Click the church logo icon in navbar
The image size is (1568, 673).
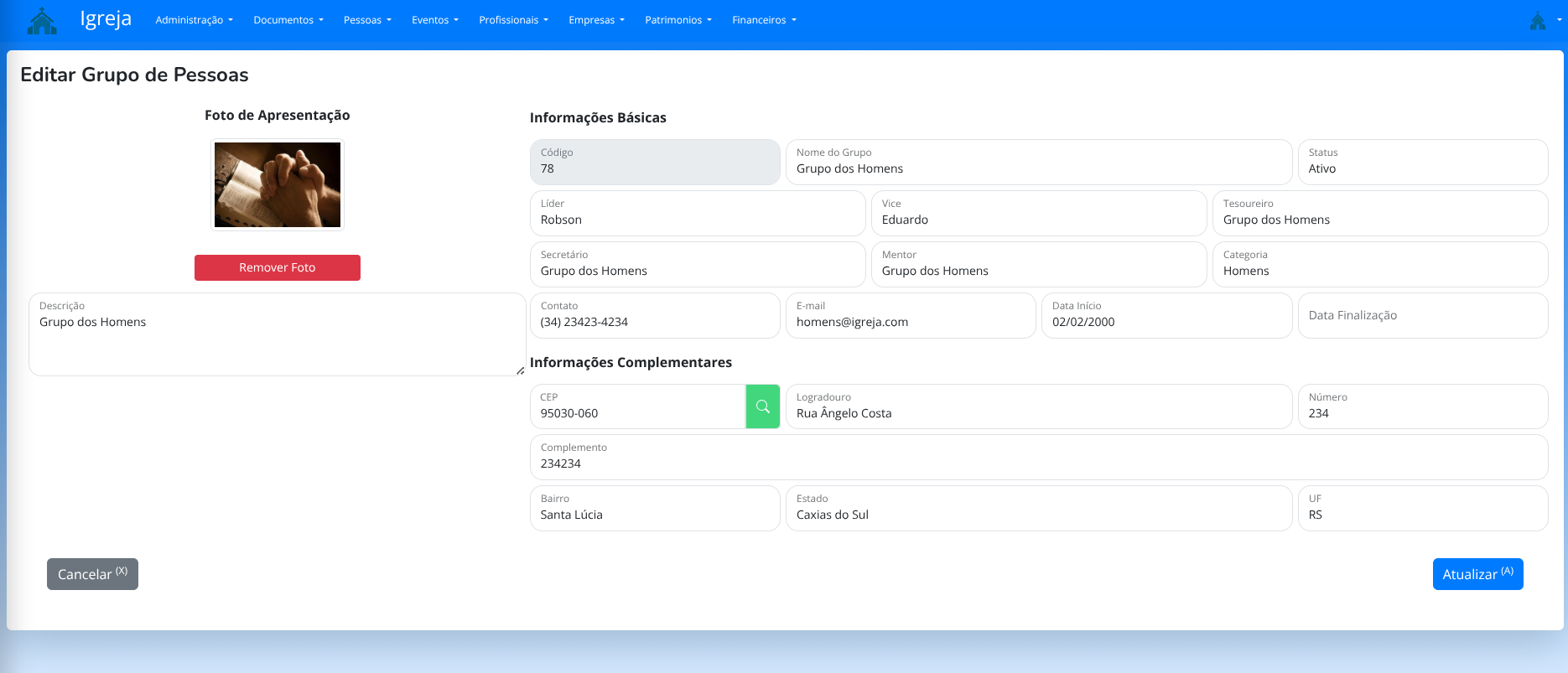tap(42, 20)
